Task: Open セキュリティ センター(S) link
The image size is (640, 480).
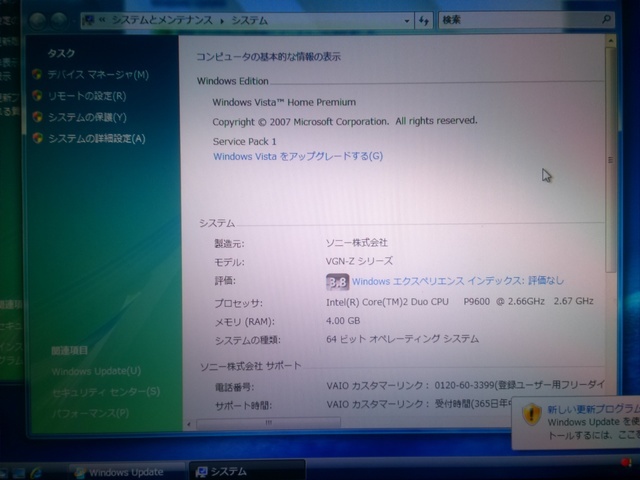Action: 106,392
